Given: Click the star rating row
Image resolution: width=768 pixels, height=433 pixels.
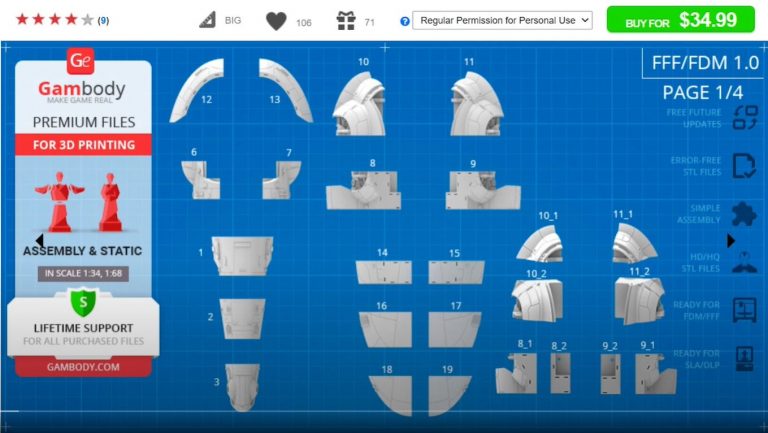Looking at the screenshot, I should coord(55,20).
